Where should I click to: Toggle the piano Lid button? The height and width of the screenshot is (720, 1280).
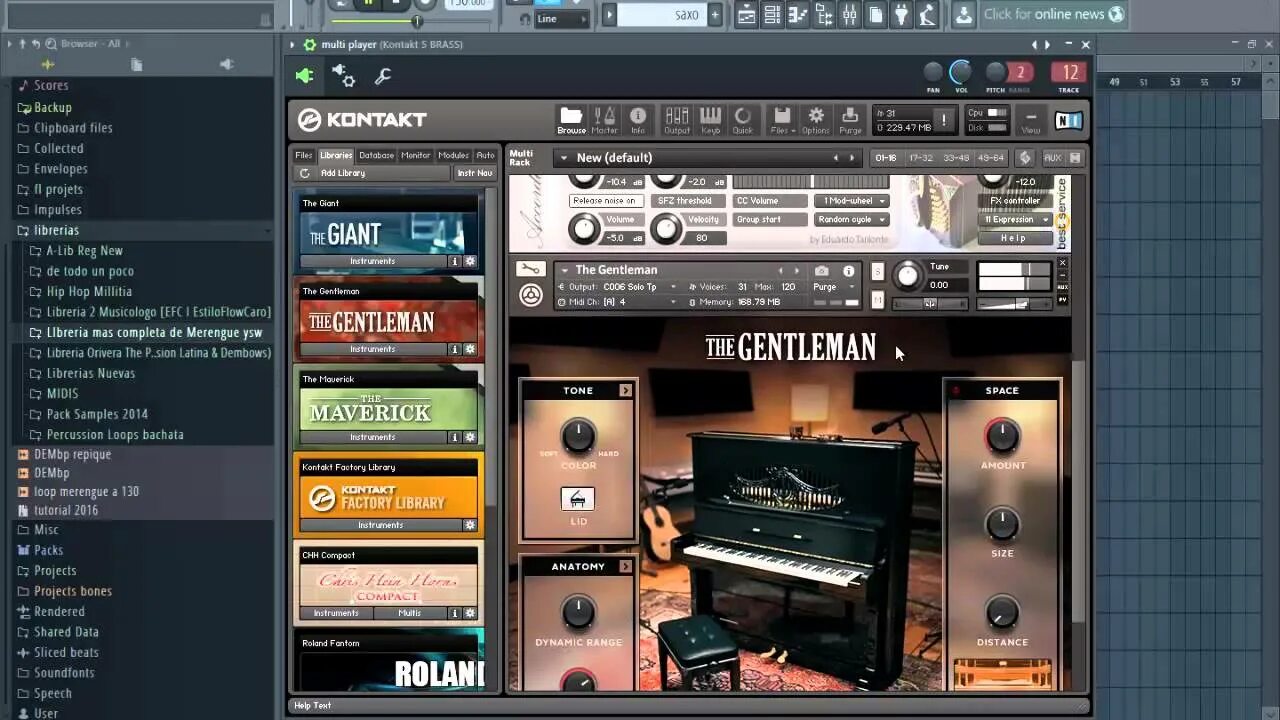tap(577, 498)
